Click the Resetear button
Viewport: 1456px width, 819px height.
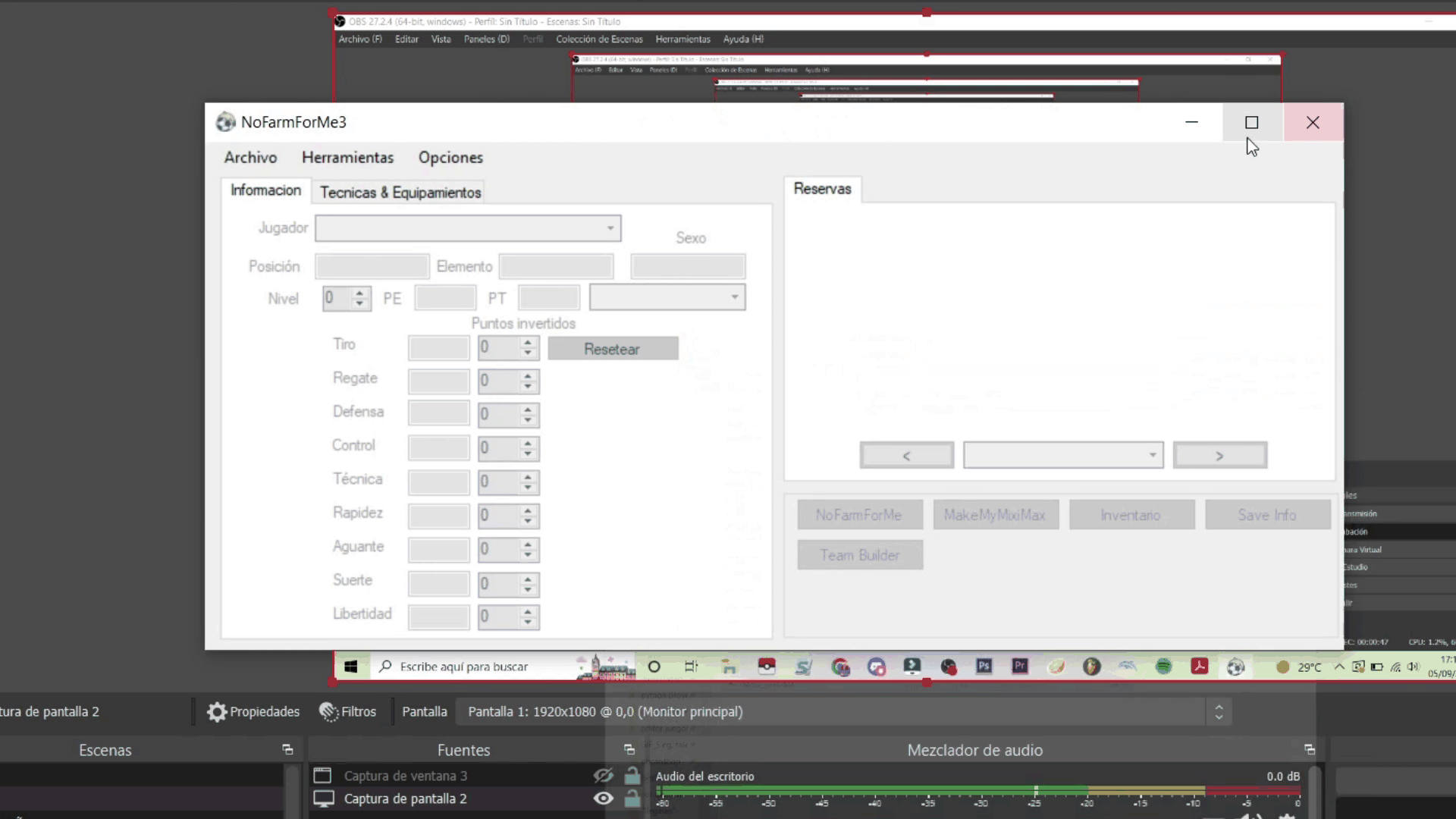click(x=613, y=349)
